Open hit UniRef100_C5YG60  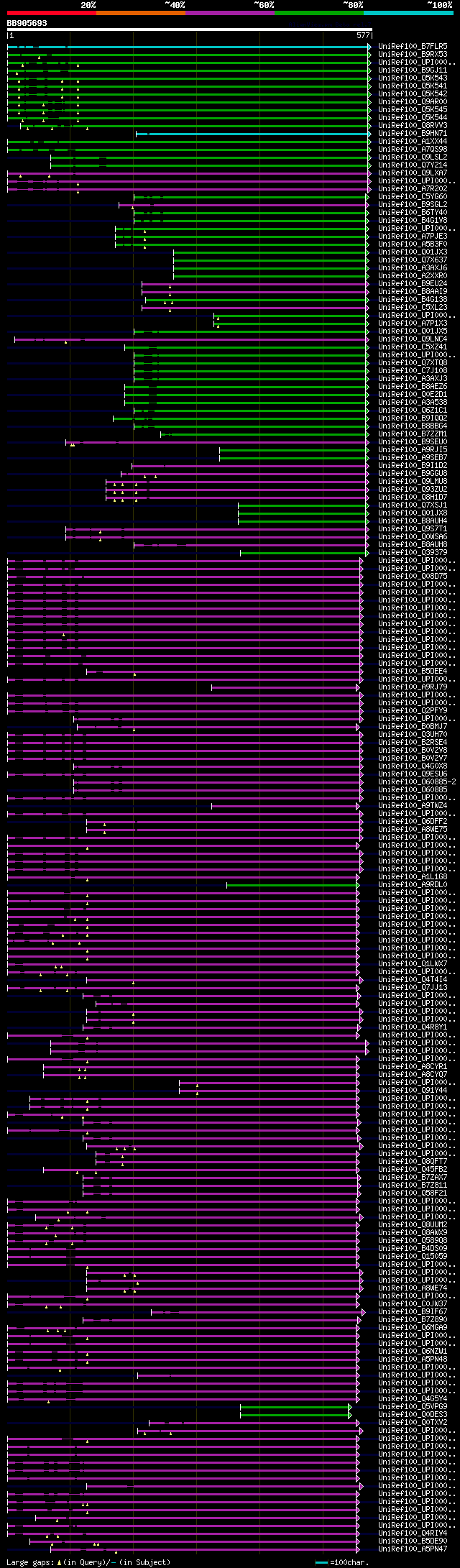413,196
